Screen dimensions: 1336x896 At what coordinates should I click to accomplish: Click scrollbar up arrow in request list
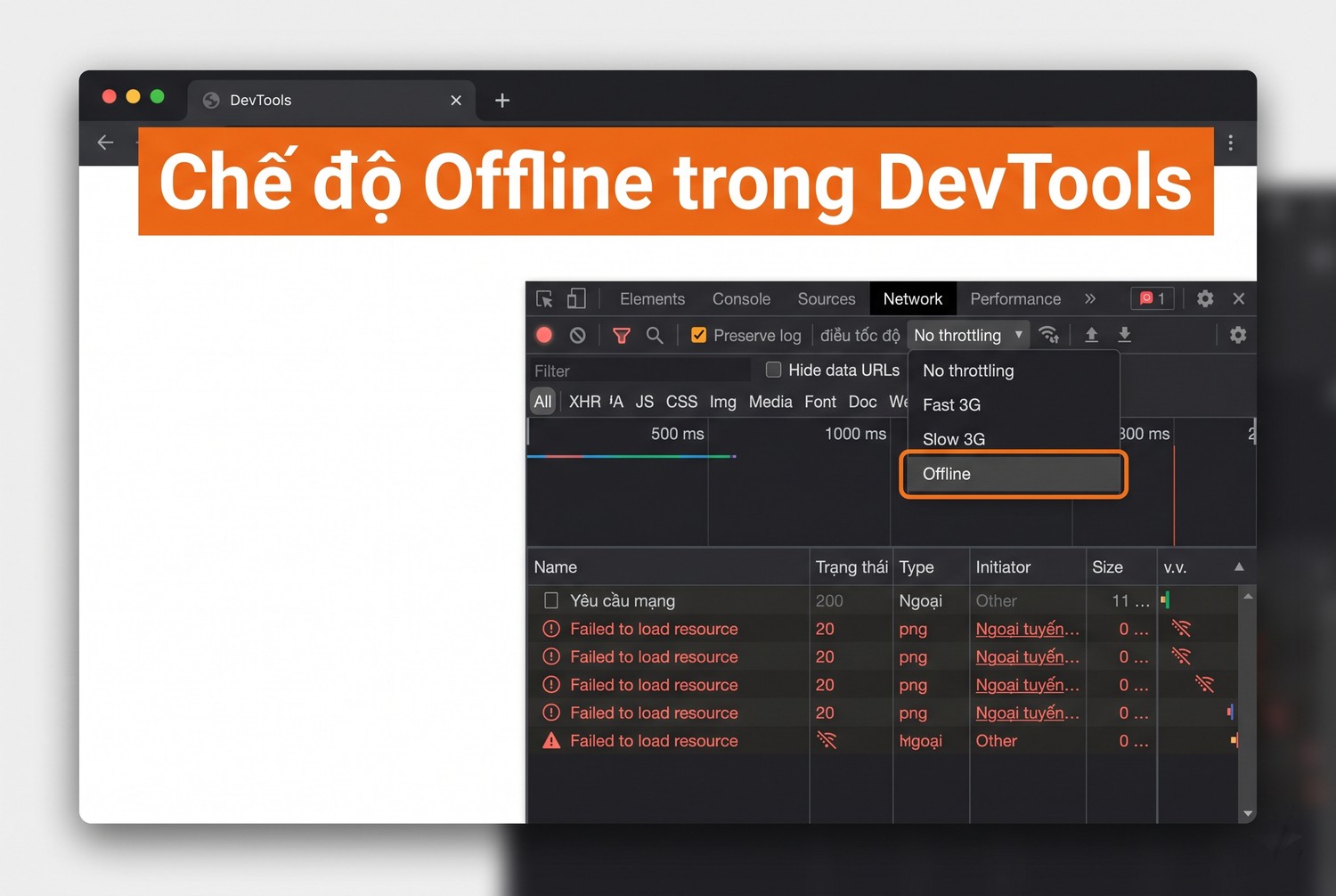[1248, 596]
